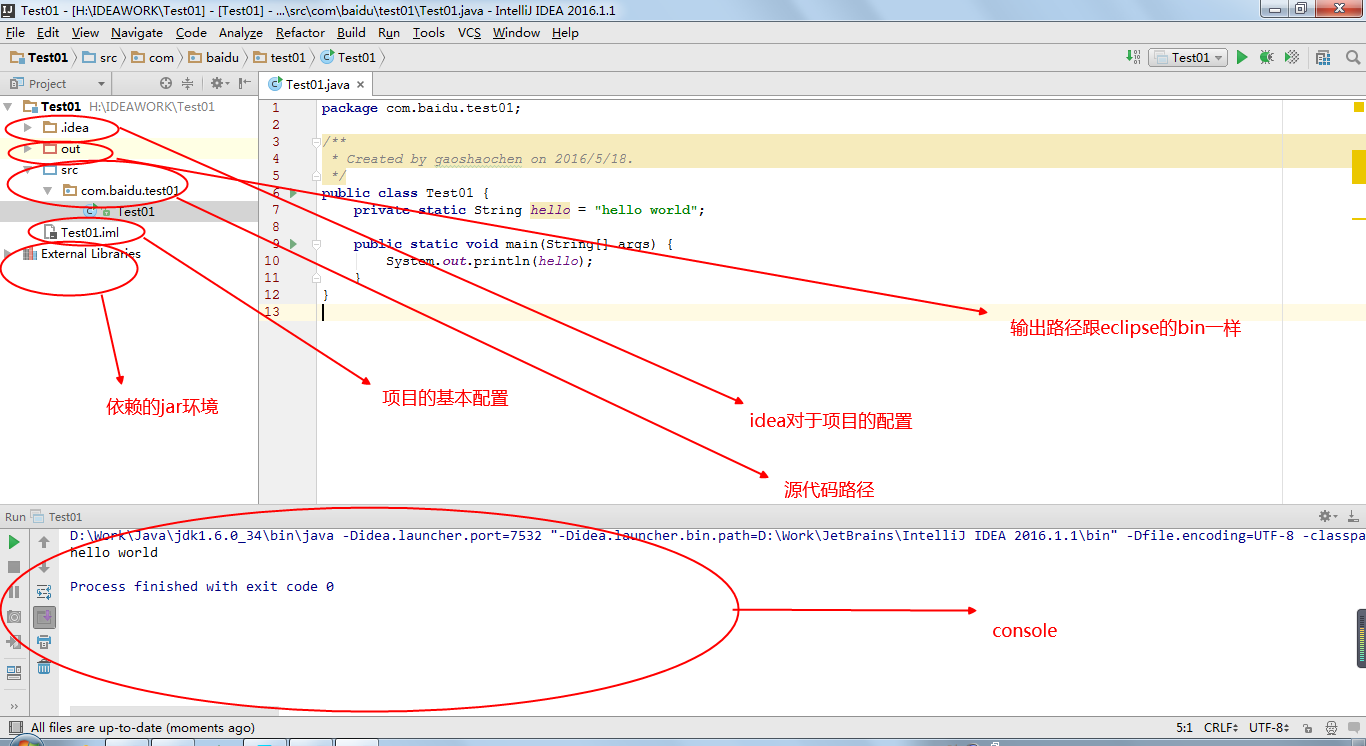The width and height of the screenshot is (1366, 746).
Task: Place cursor at line 13 in editor
Action: click(800, 312)
